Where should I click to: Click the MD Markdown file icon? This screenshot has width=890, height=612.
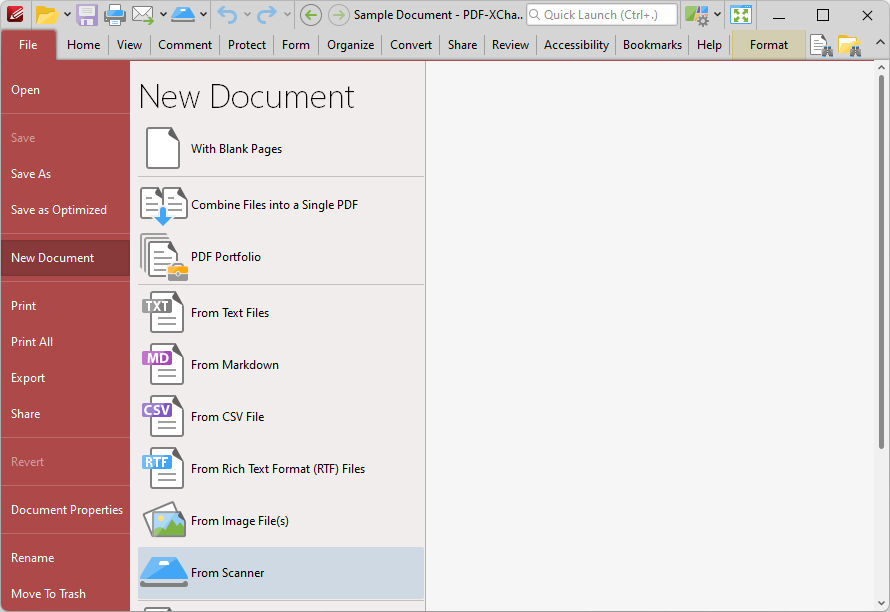pyautogui.click(x=163, y=364)
